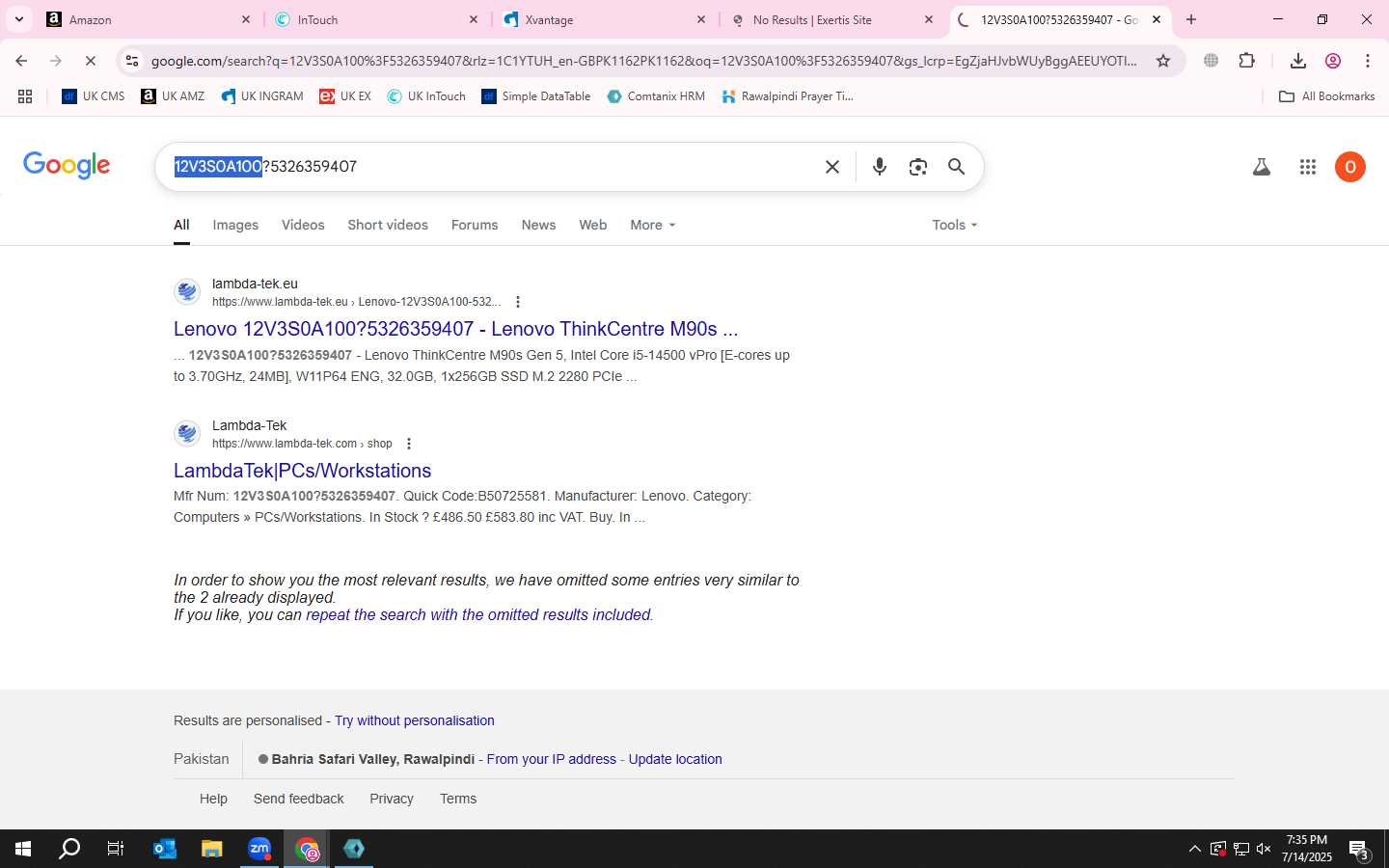
Task: Open Search Labs flask icon
Action: [1261, 167]
